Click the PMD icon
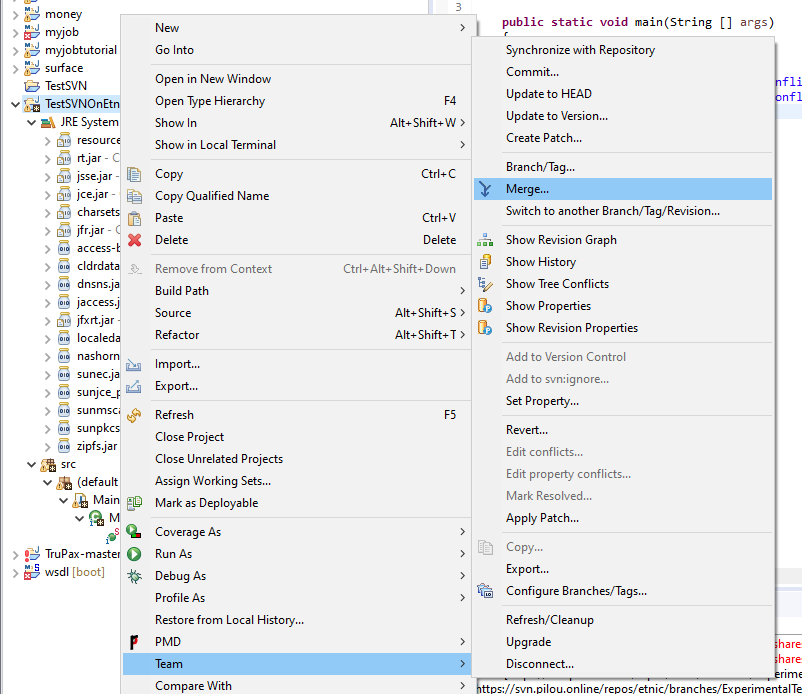This screenshot has width=802, height=694. click(x=134, y=642)
